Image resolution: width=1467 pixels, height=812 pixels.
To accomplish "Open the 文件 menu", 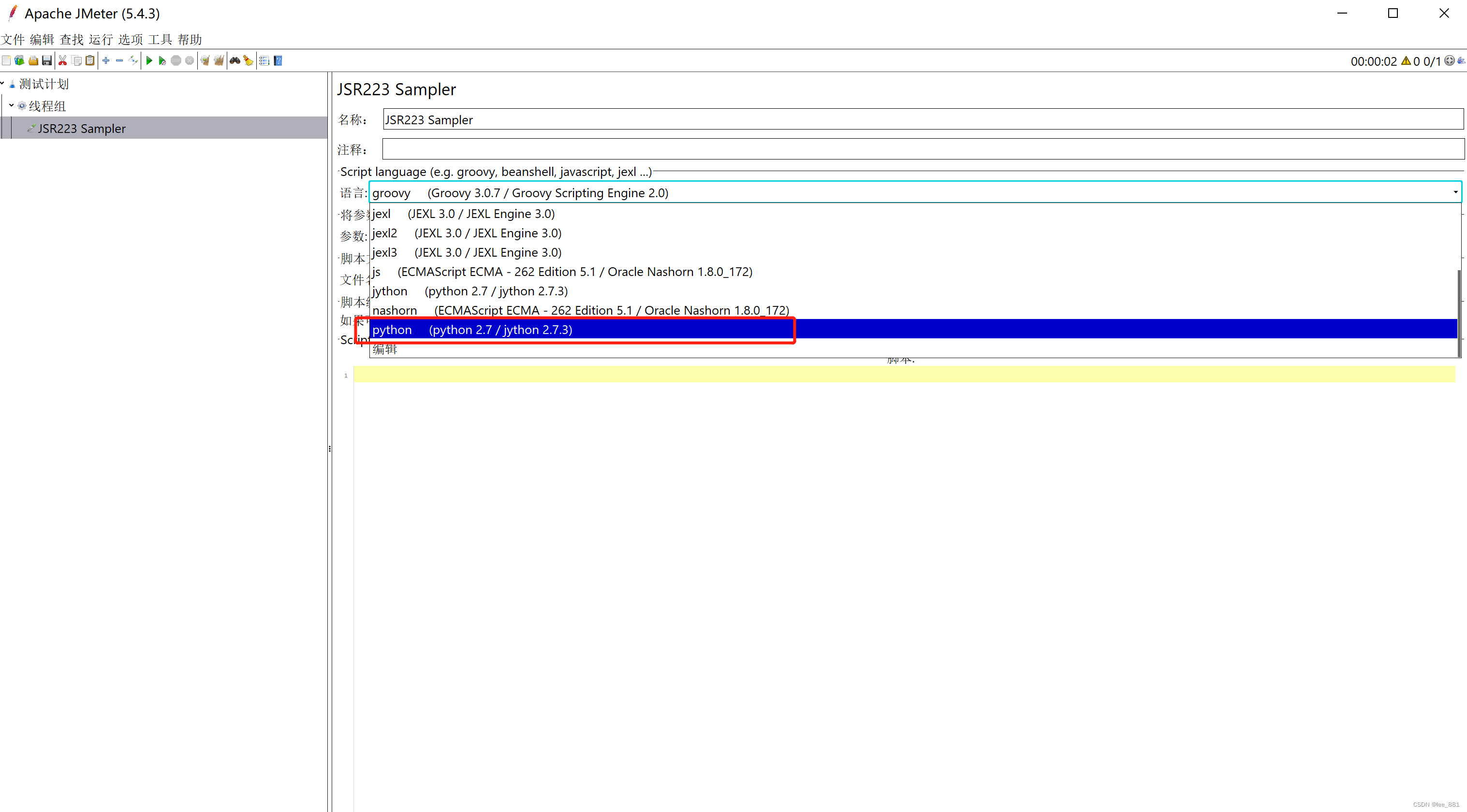I will (13, 39).
